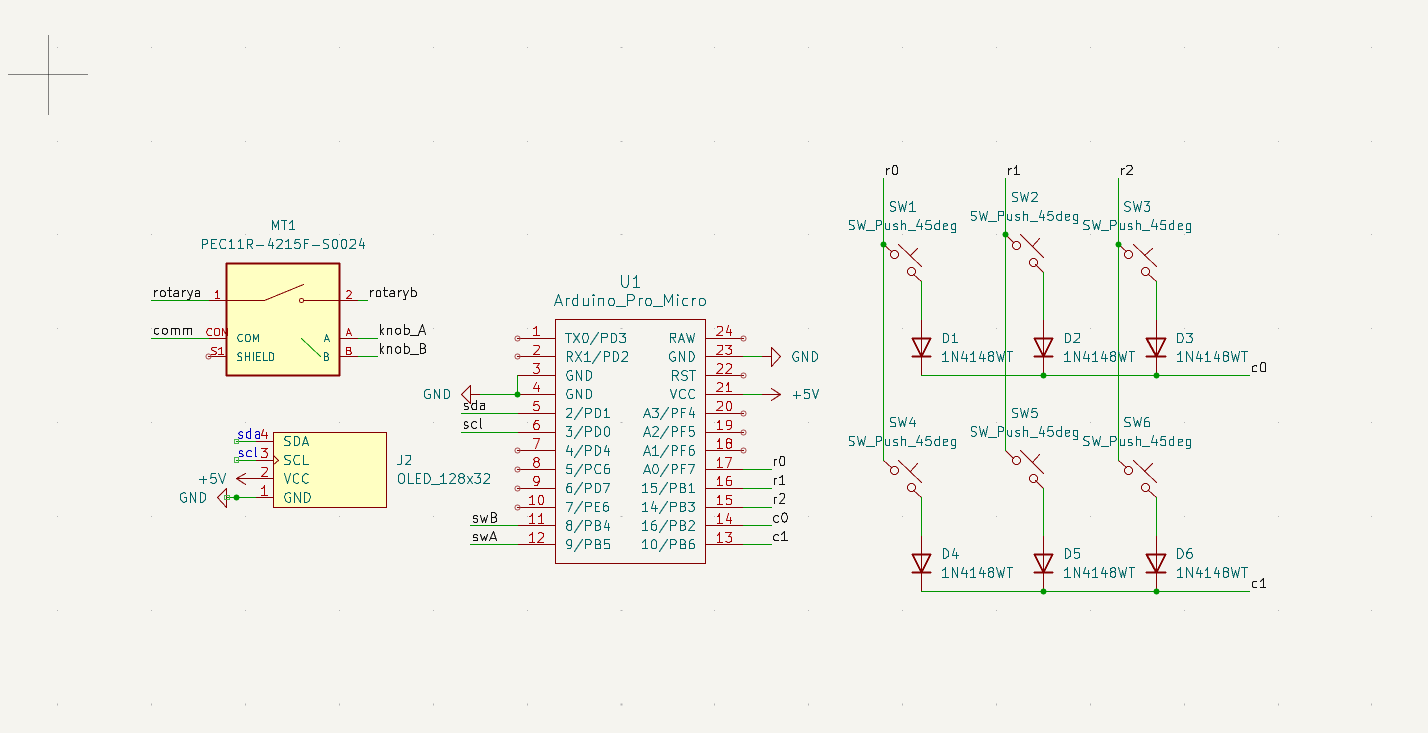Viewport: 1428px width, 733px height.
Task: Click the GND power symbol at pin 23
Action: pyautogui.click(x=775, y=356)
